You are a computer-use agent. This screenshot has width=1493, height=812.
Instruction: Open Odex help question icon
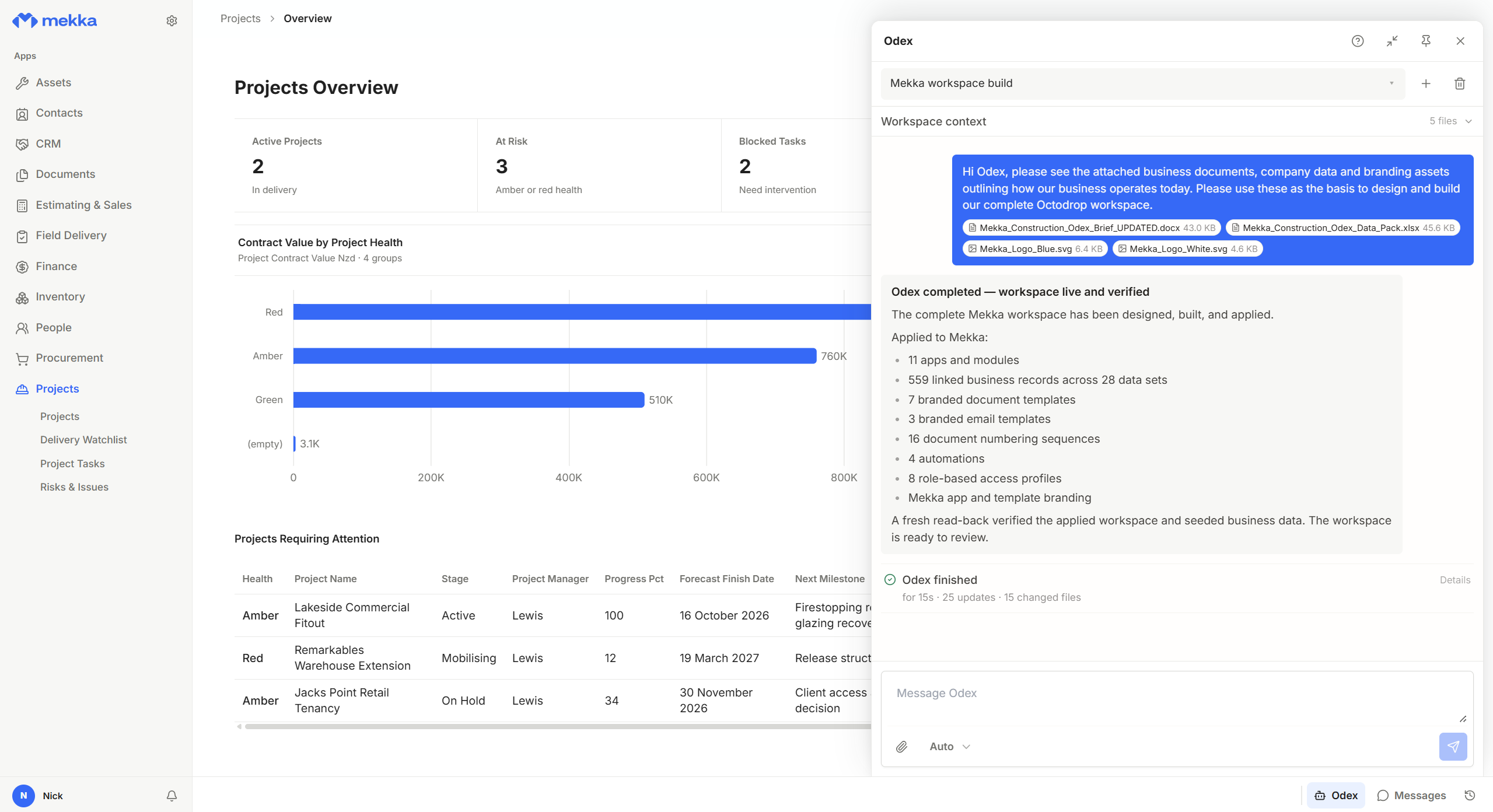pyautogui.click(x=1358, y=41)
